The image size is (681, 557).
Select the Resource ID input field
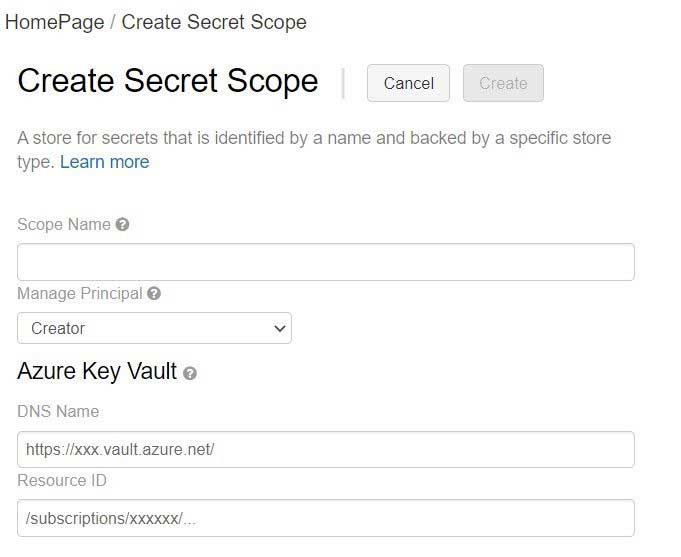click(x=326, y=518)
